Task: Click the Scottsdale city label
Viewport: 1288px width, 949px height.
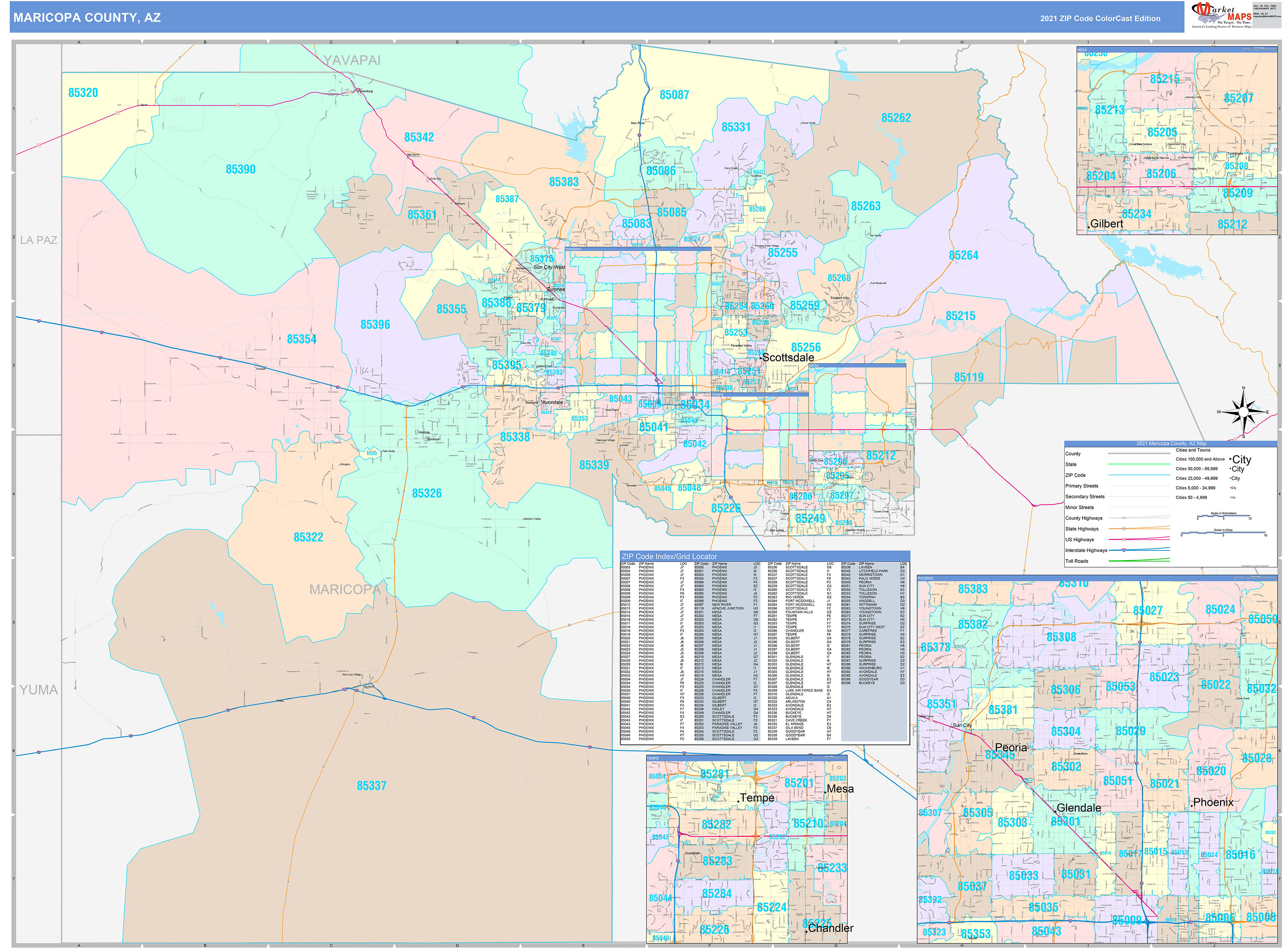Action: pos(788,357)
